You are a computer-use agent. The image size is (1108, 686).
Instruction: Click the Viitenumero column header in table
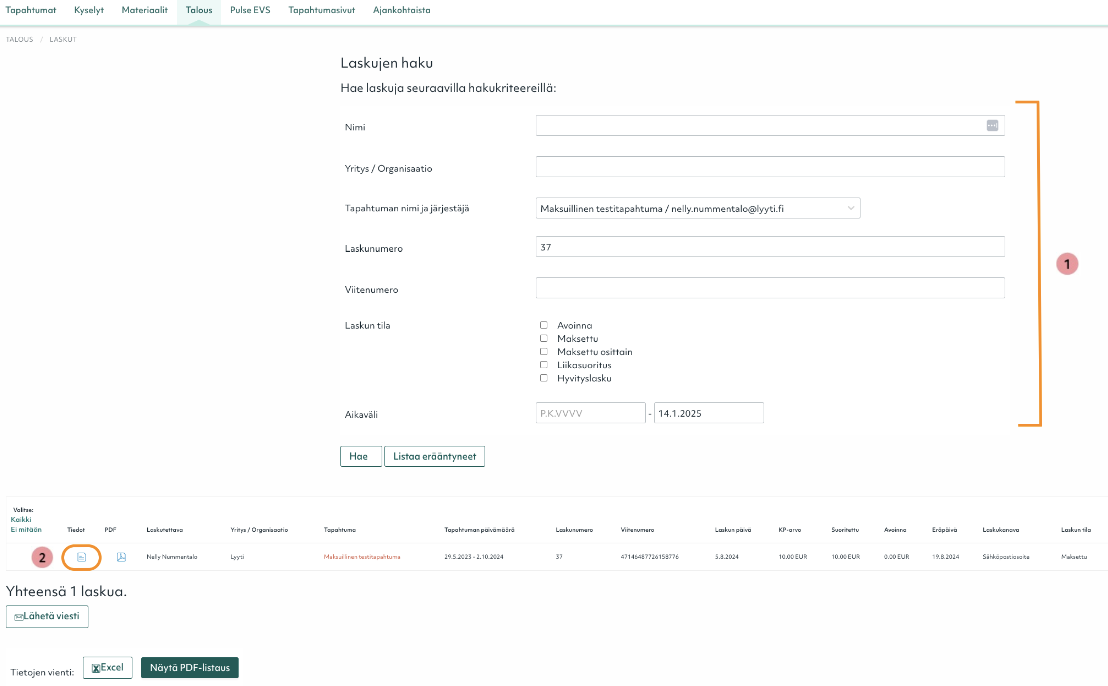[x=637, y=530]
